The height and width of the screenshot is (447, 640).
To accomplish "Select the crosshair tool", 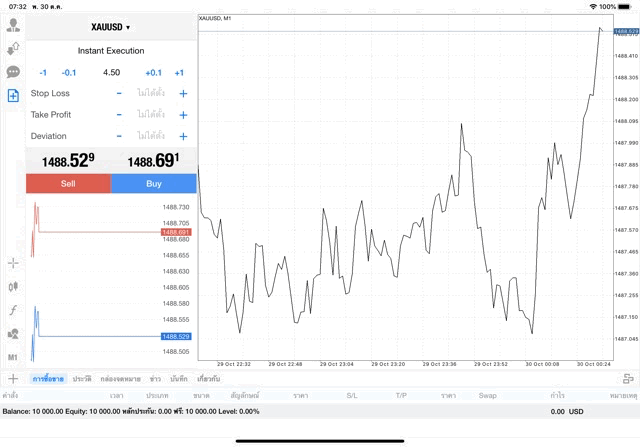I will pyautogui.click(x=13, y=263).
